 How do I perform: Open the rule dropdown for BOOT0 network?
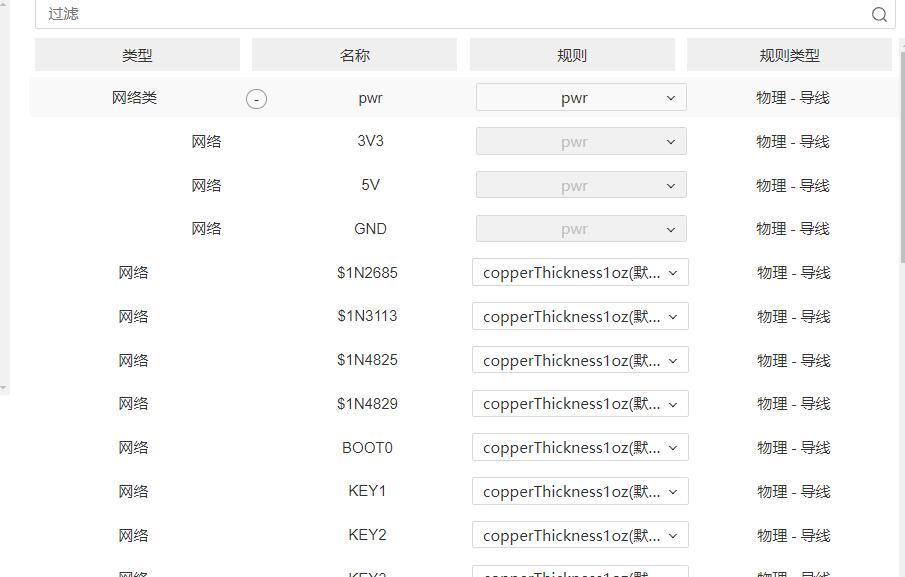pos(580,448)
